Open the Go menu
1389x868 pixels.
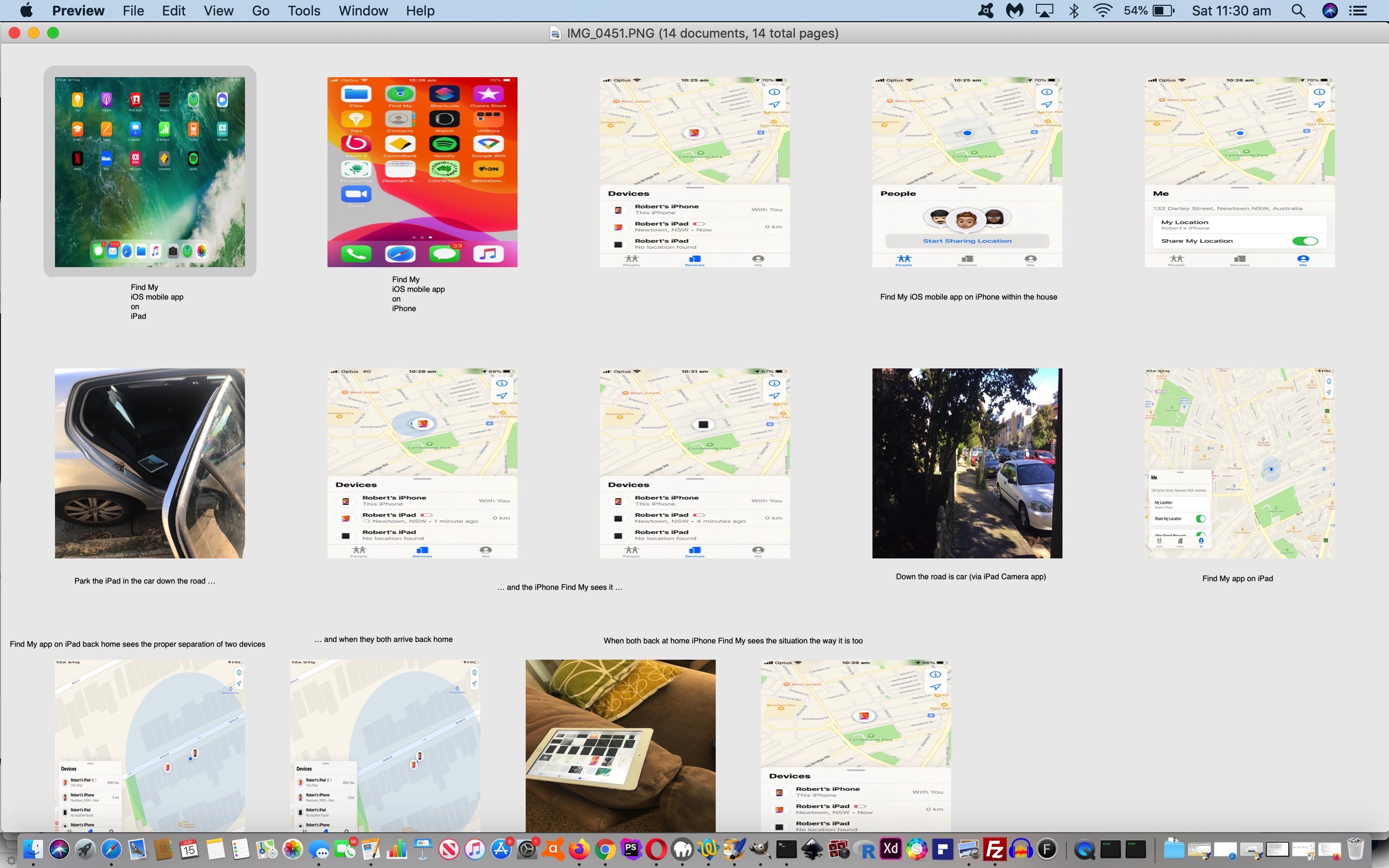click(260, 10)
